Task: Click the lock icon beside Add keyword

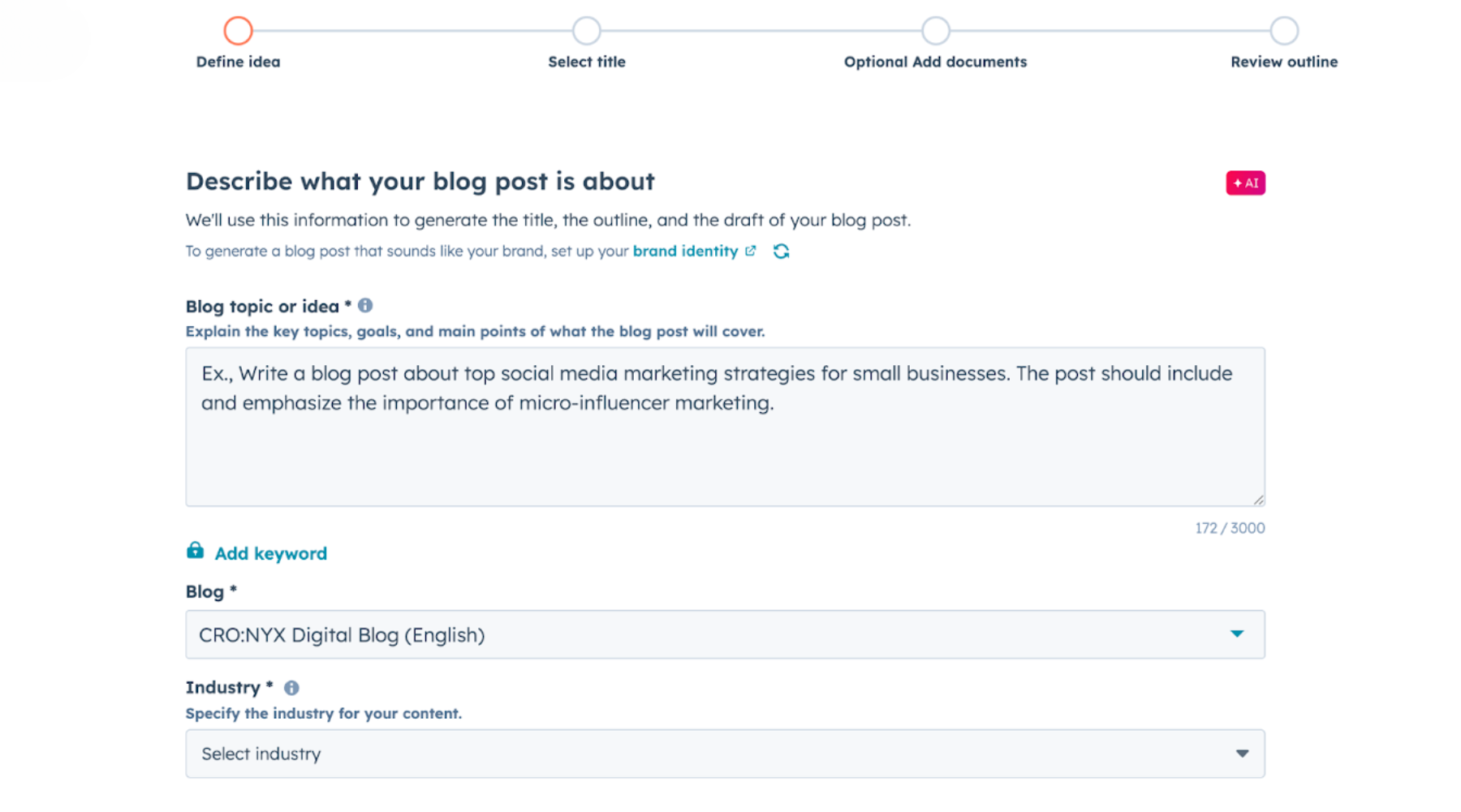Action: tap(195, 552)
